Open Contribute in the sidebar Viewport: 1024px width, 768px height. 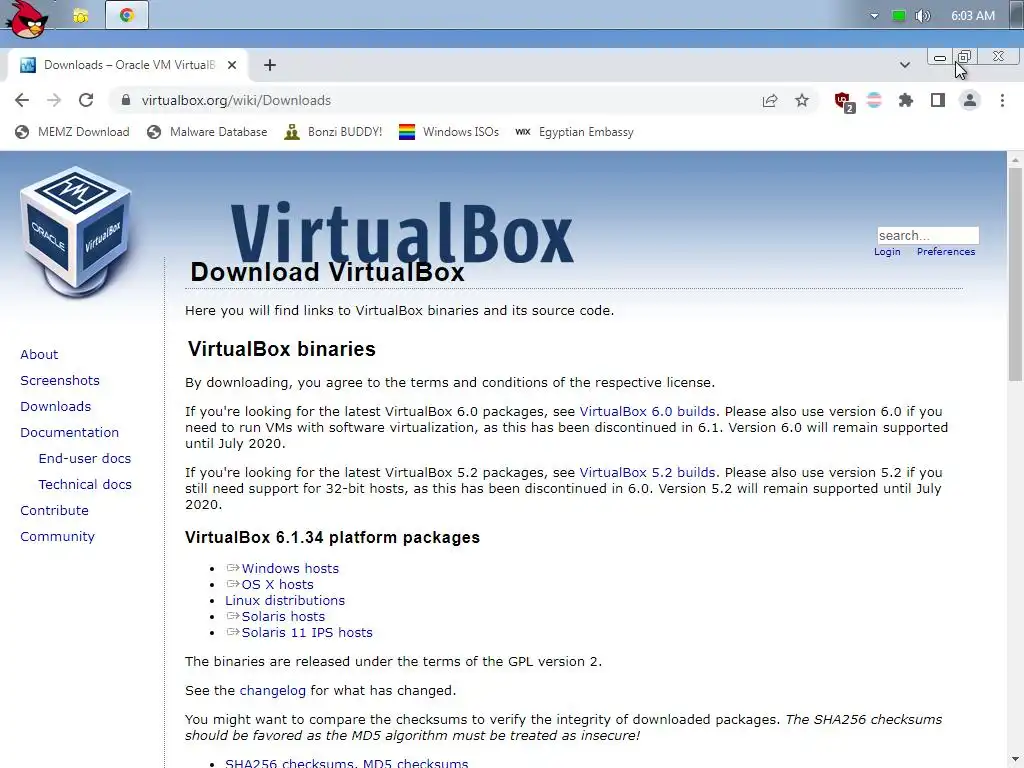click(54, 511)
